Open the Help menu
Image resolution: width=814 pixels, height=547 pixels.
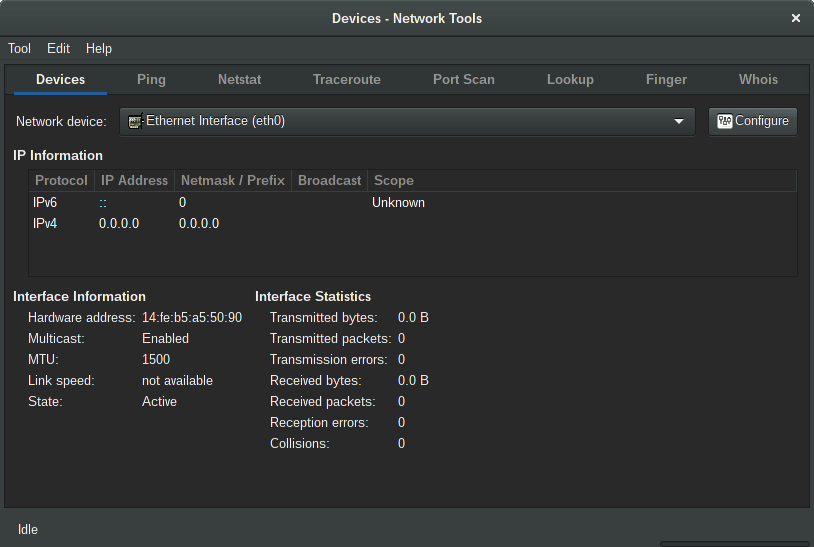click(99, 48)
